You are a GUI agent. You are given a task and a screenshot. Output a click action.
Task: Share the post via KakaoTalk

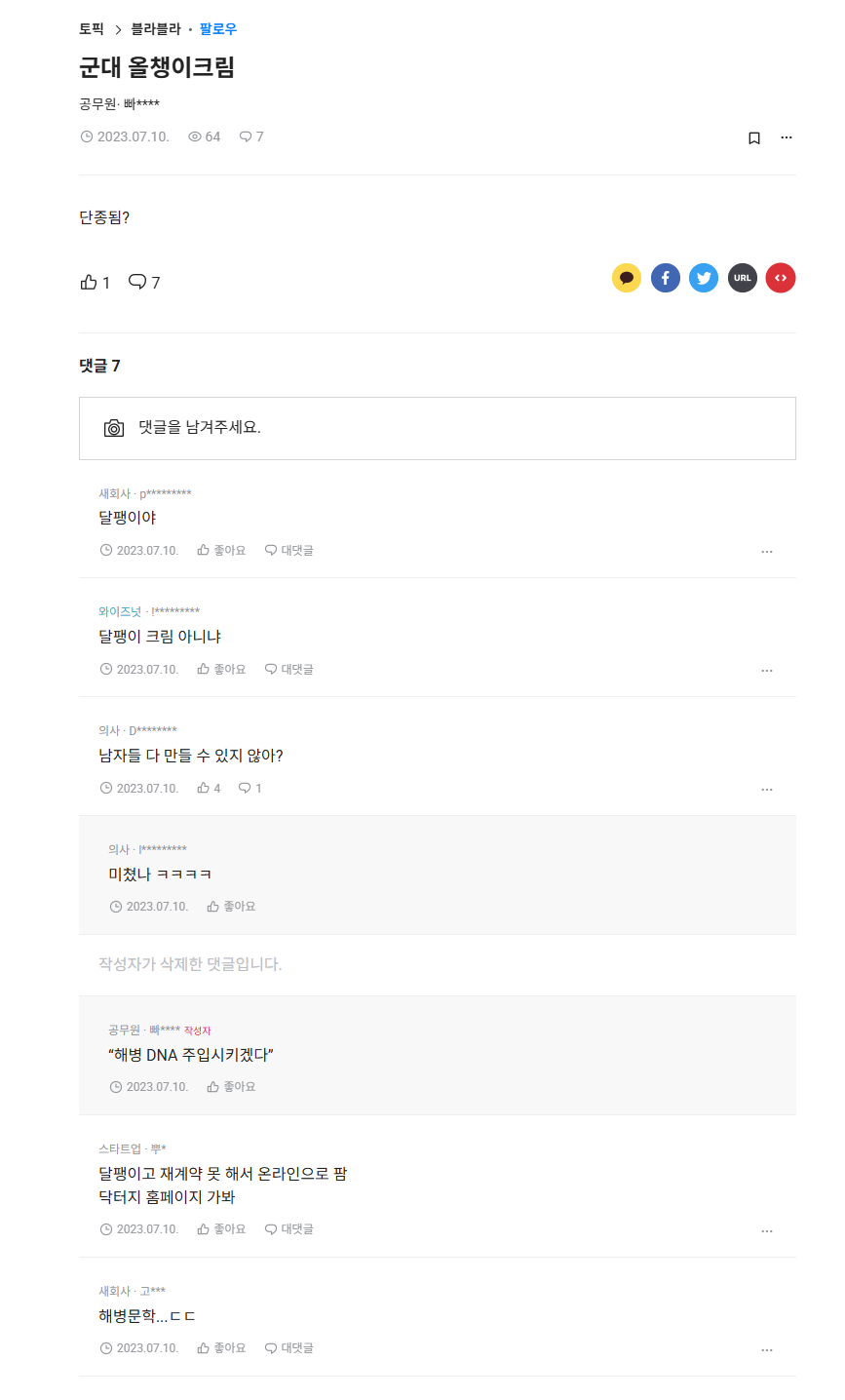point(627,278)
